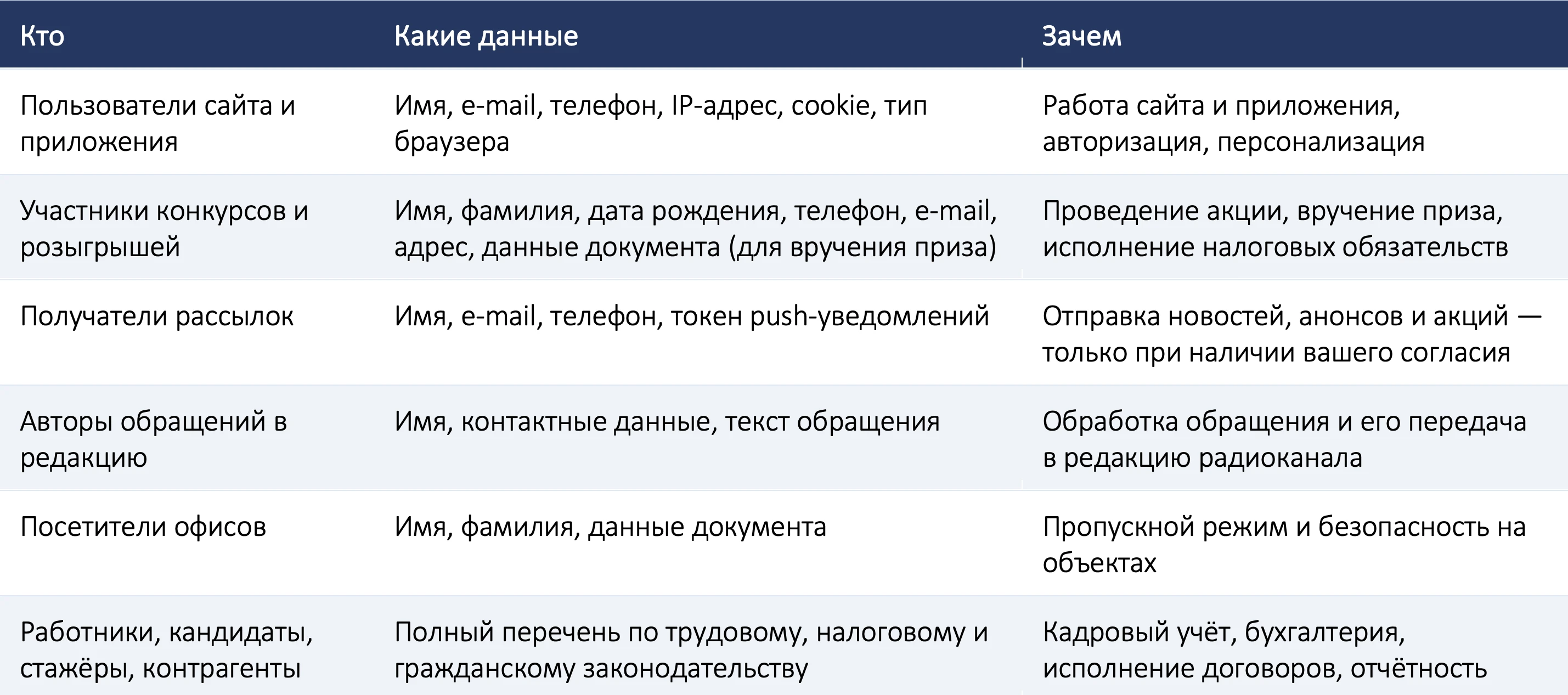Select the cell listing IP-адрес, cookie, тип браузера
1568x695 pixels.
click(x=697, y=122)
